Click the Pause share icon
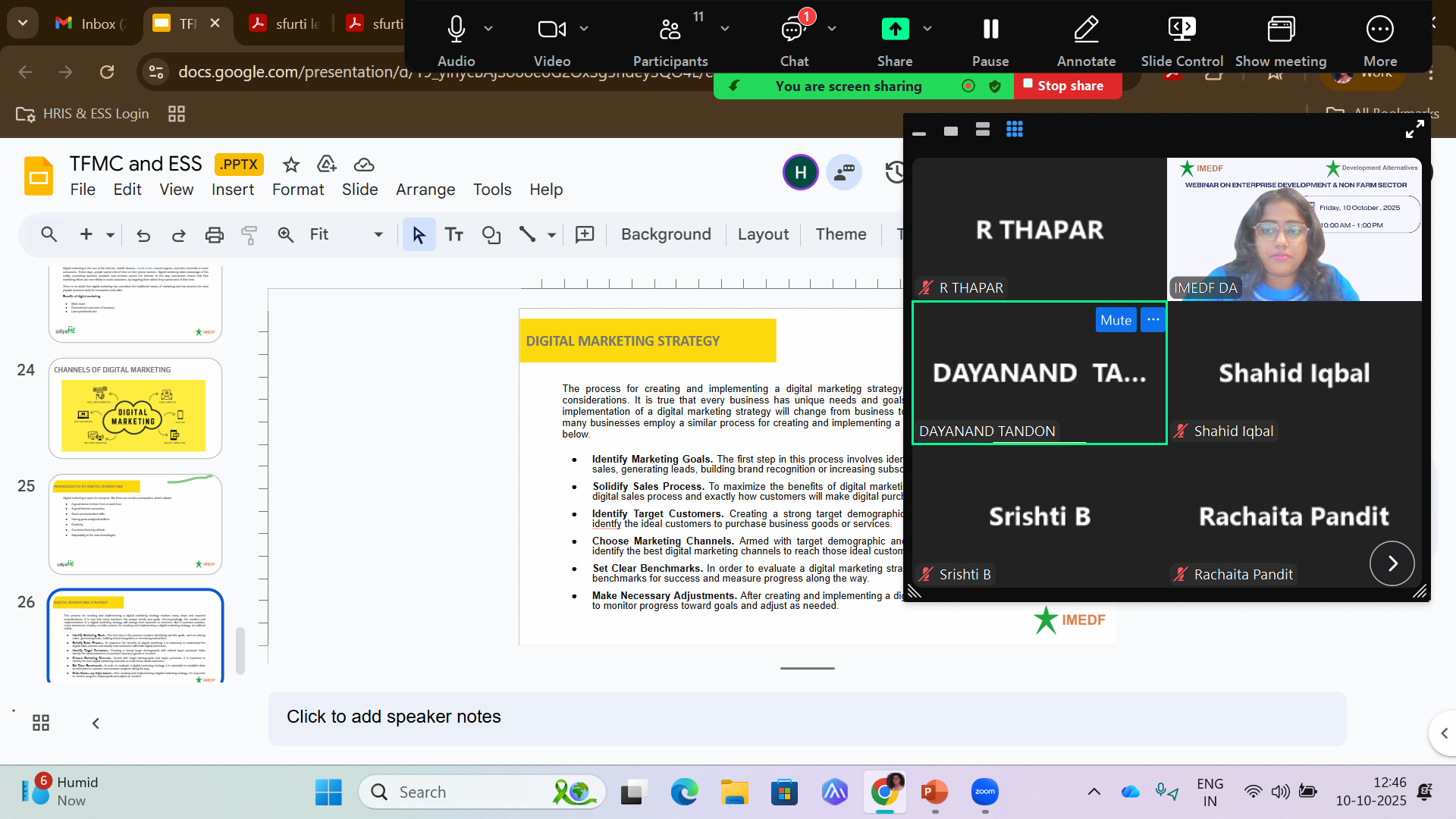 [x=990, y=30]
